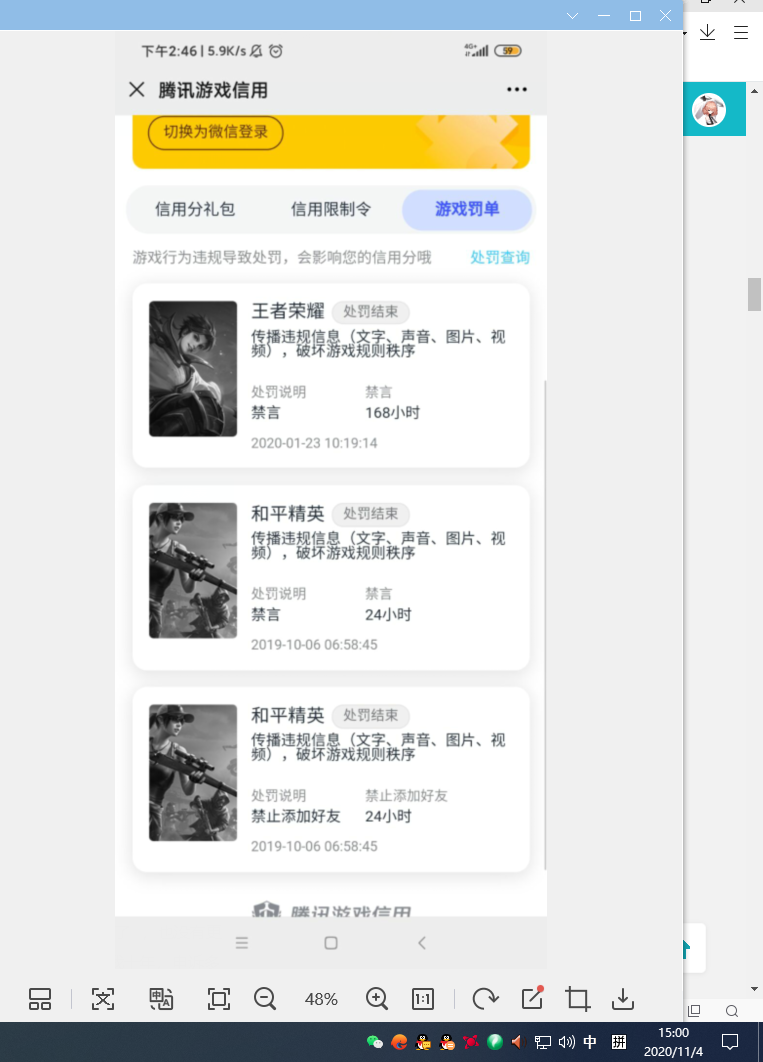Click the muted red speaker tray icon
This screenshot has height=1062, width=763.
(519, 1042)
